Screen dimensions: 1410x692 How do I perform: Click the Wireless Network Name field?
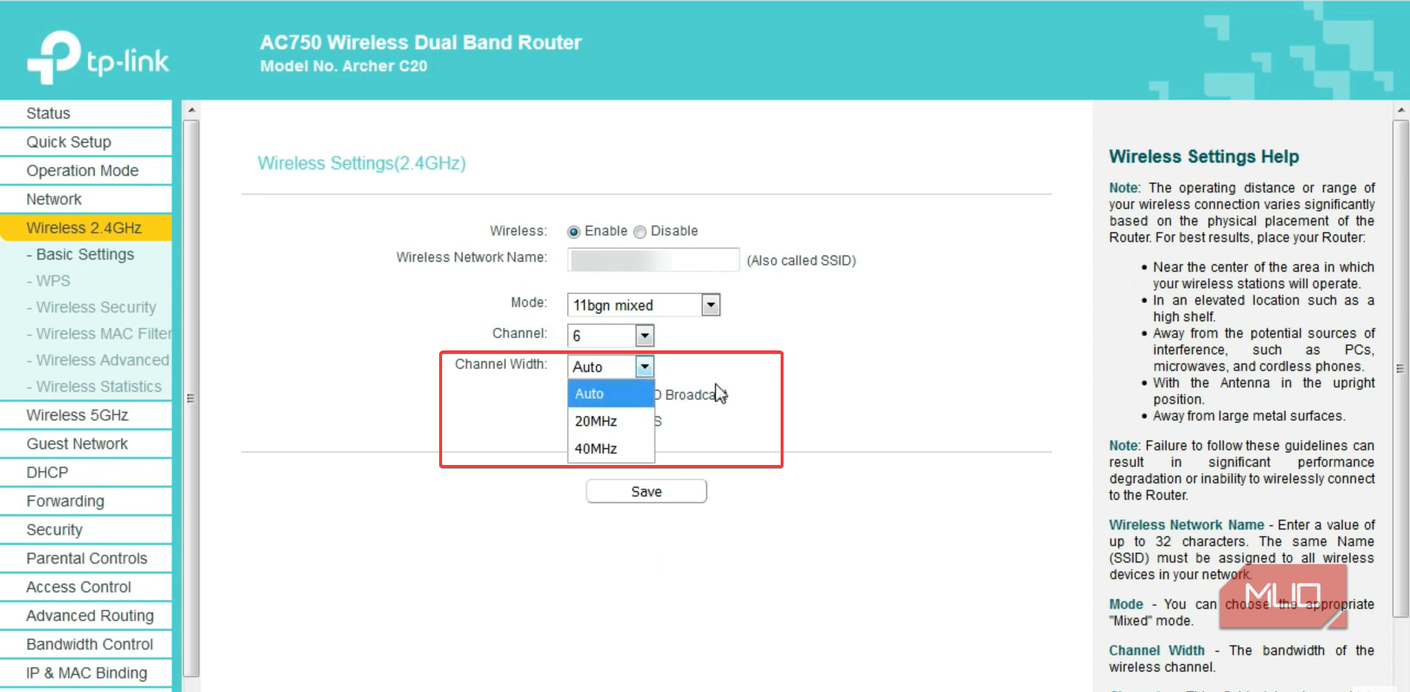click(x=653, y=260)
